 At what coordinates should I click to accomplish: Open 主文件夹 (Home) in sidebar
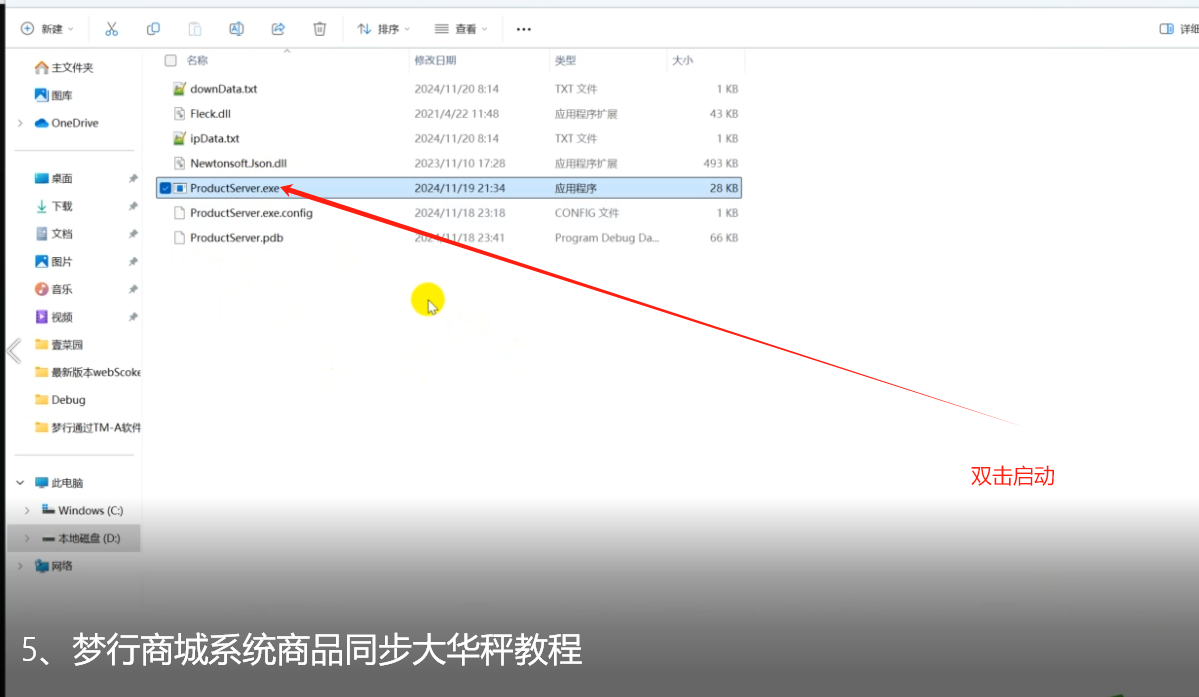coord(64,67)
